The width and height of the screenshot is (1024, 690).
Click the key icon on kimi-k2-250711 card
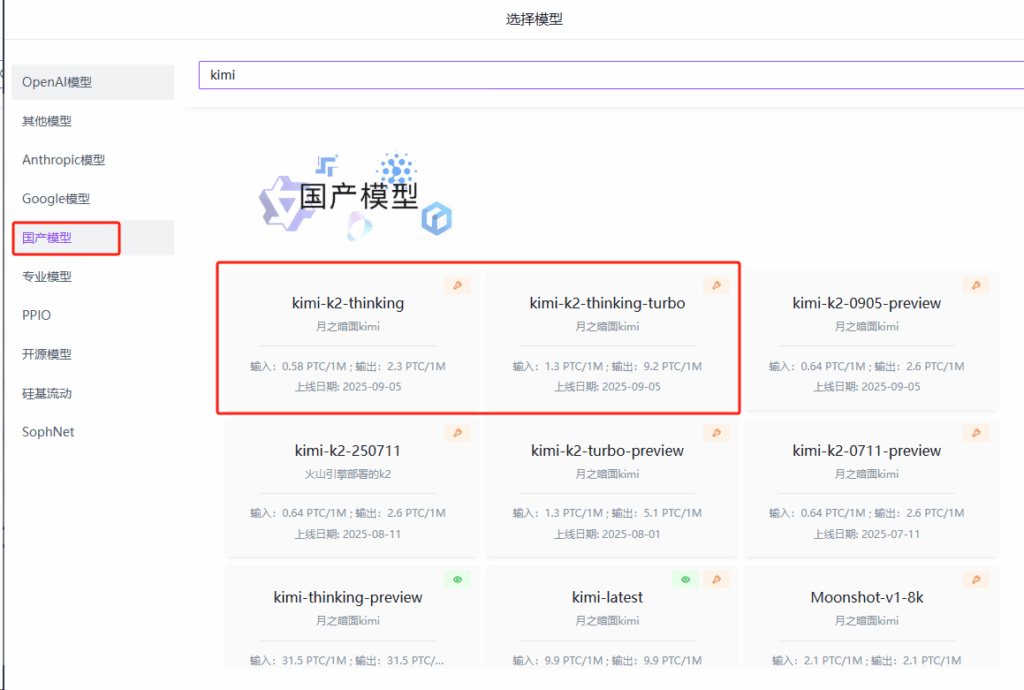457,432
